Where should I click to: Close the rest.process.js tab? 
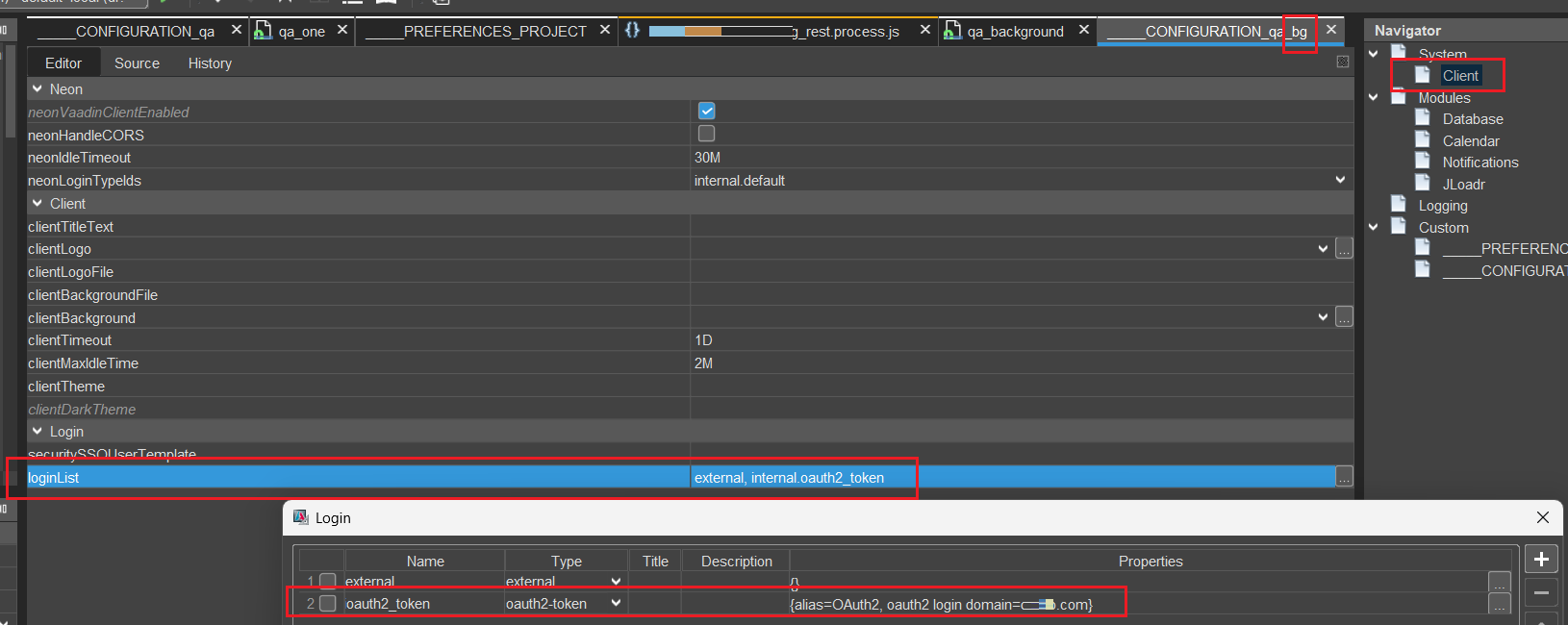(x=924, y=30)
